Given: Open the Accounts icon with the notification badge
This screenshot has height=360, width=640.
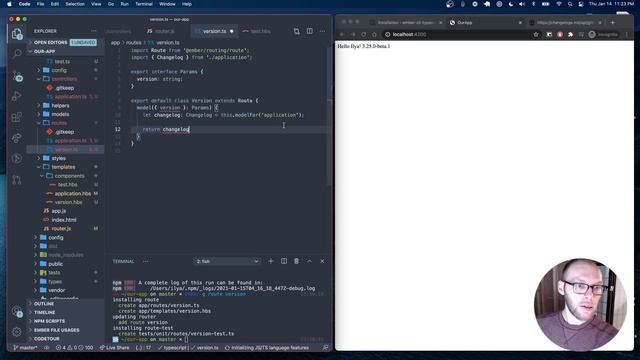Looking at the screenshot, I should coord(17,312).
